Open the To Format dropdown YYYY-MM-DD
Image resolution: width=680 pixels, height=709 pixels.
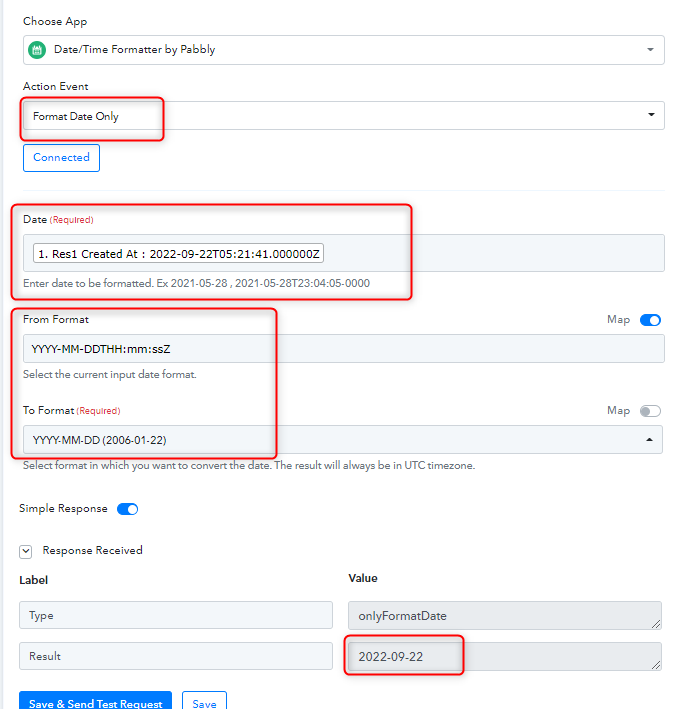click(x=343, y=440)
